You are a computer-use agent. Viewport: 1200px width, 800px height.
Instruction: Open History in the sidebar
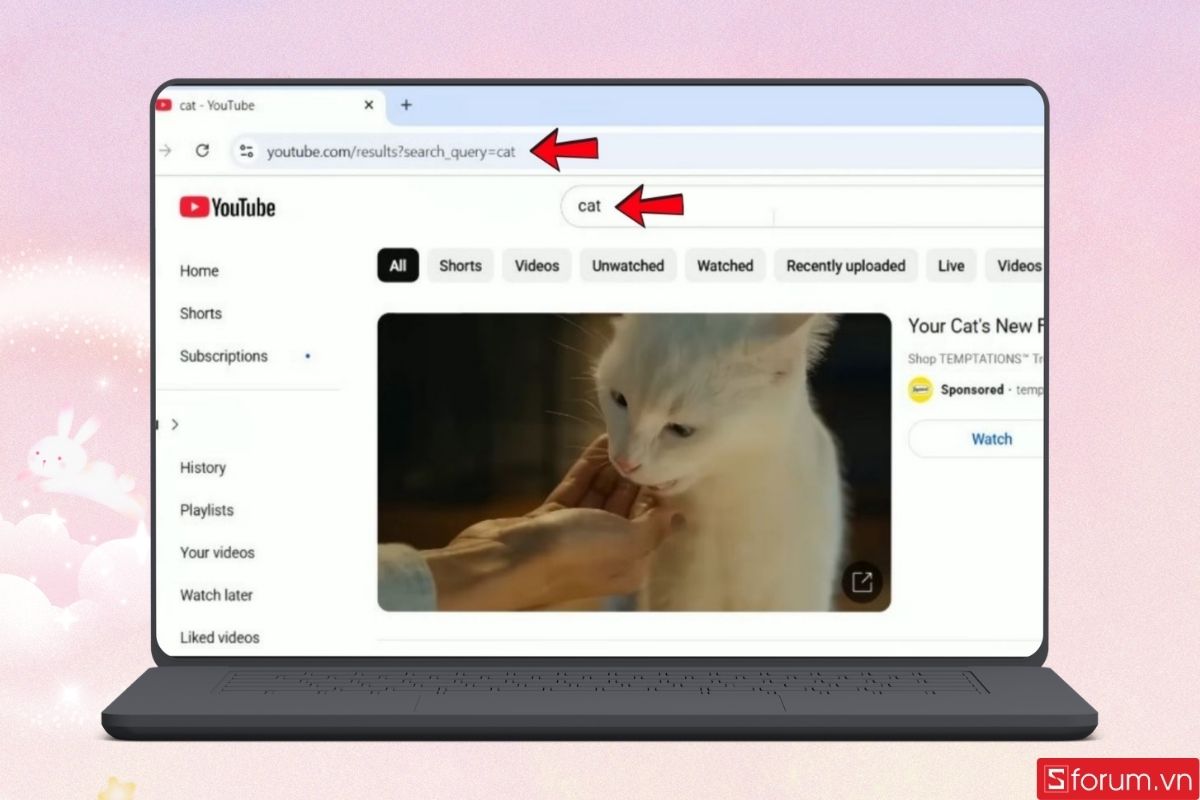point(203,467)
